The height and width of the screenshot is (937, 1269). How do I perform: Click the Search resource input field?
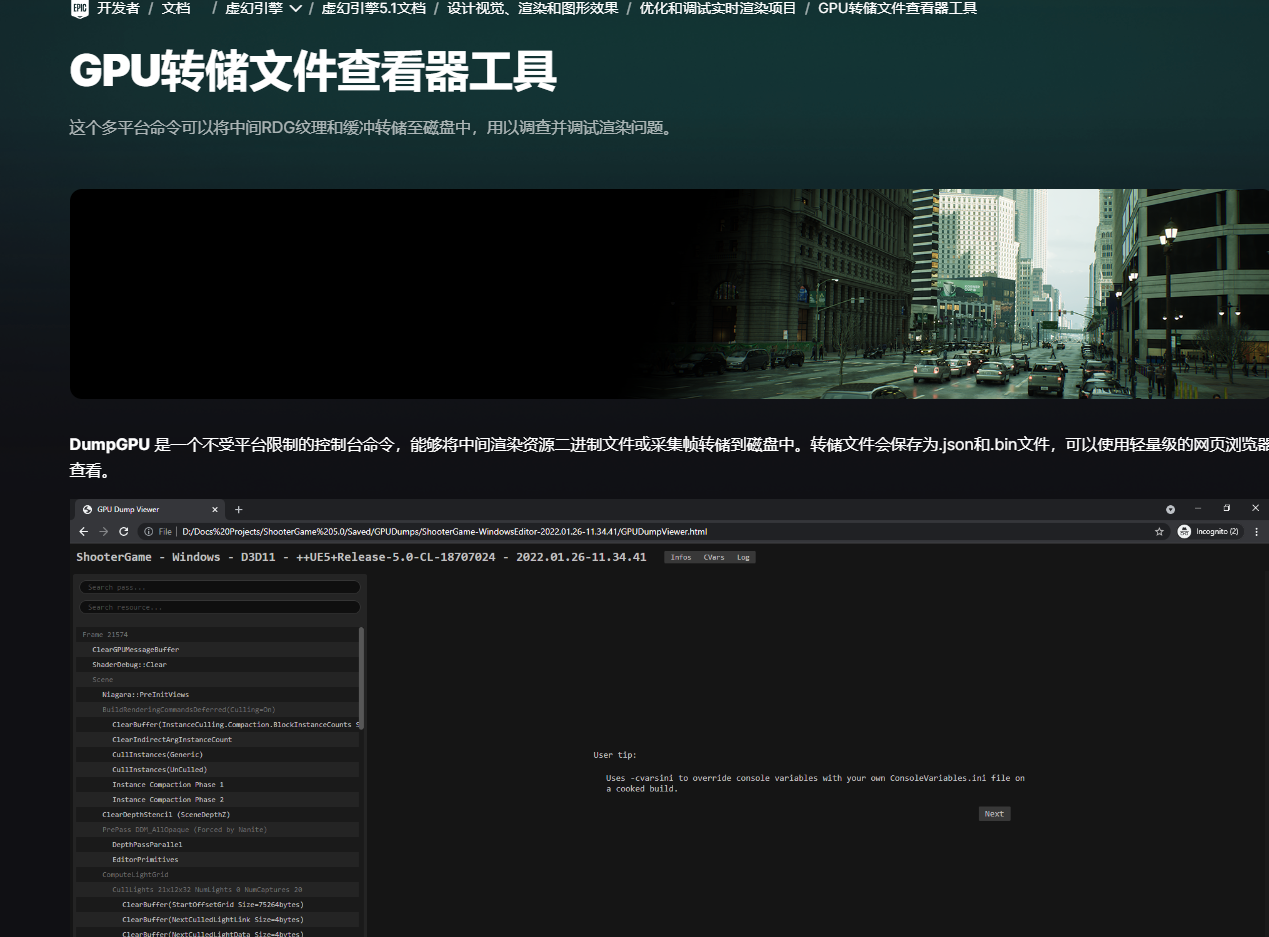(220, 607)
